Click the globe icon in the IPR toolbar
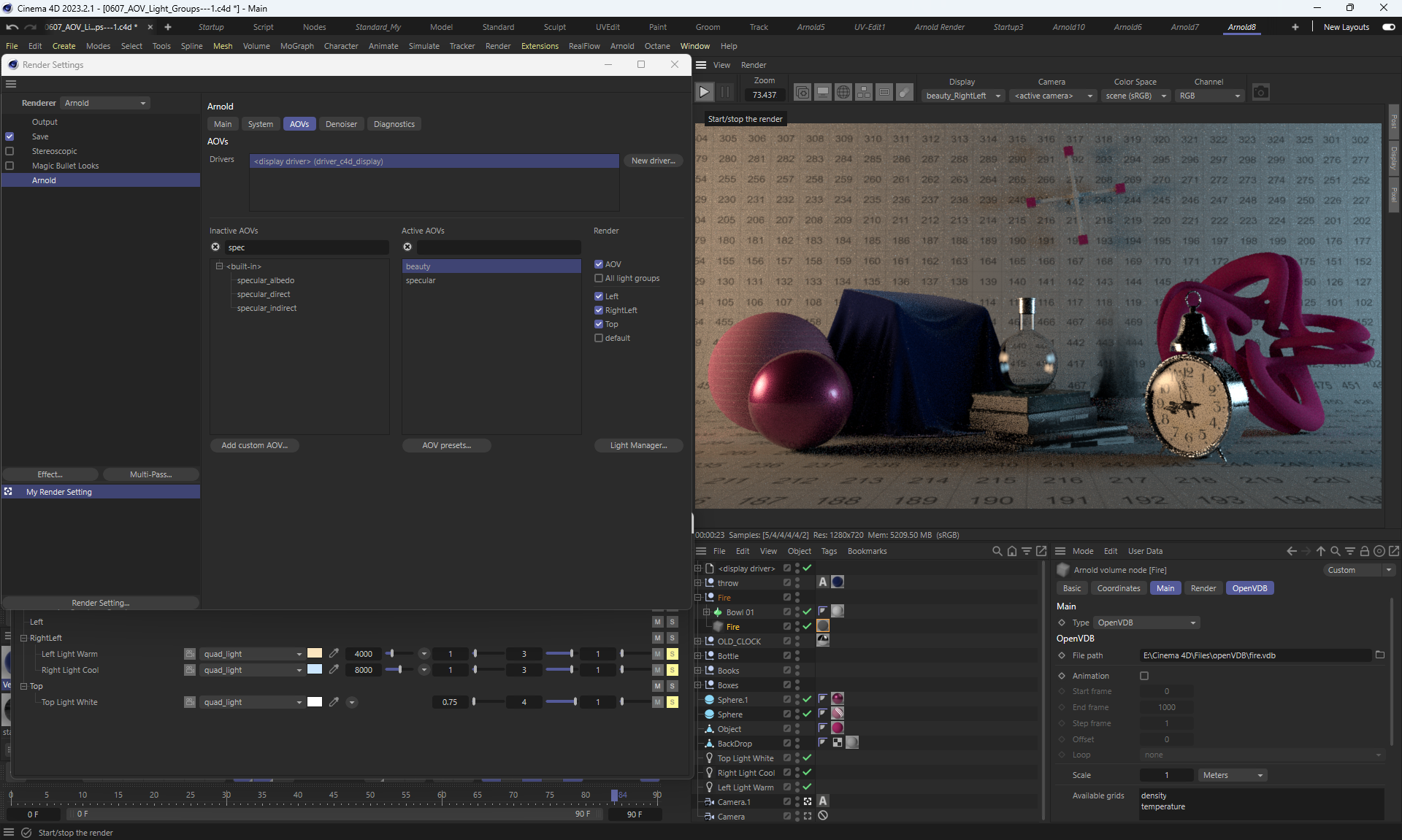Viewport: 1402px width, 840px height. coord(843,92)
